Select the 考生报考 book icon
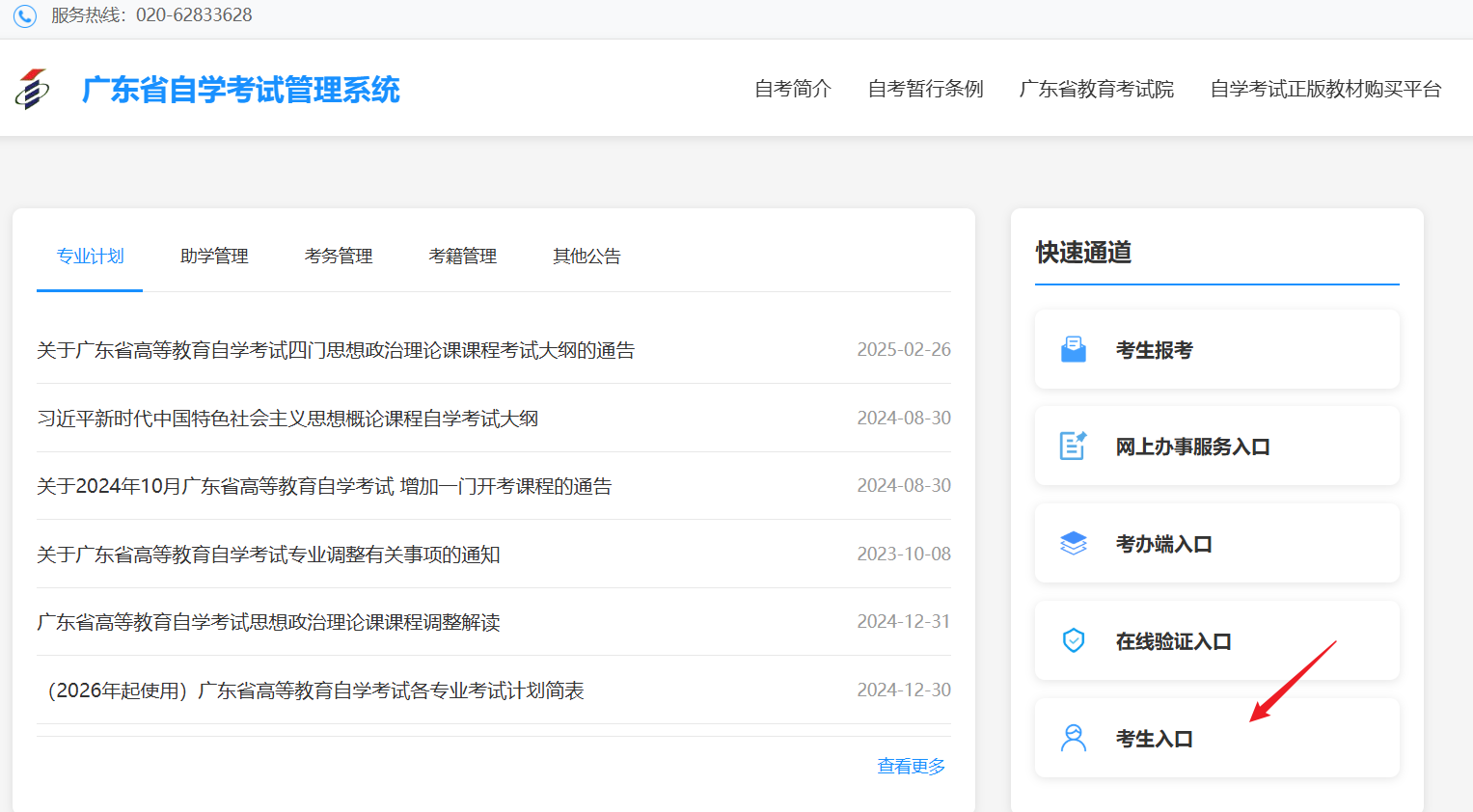This screenshot has height=812, width=1473. [x=1074, y=348]
